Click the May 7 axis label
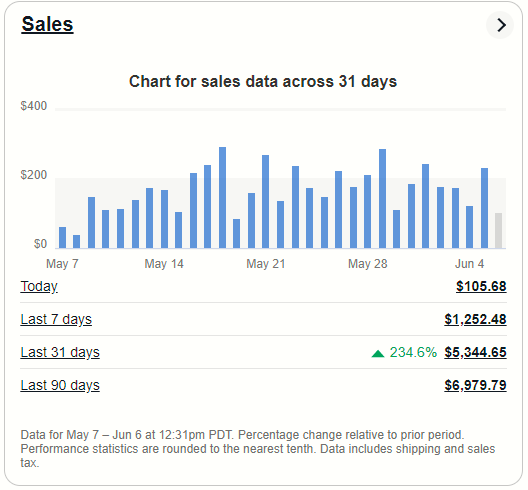Screen dimensions: 528x490 click(63, 264)
